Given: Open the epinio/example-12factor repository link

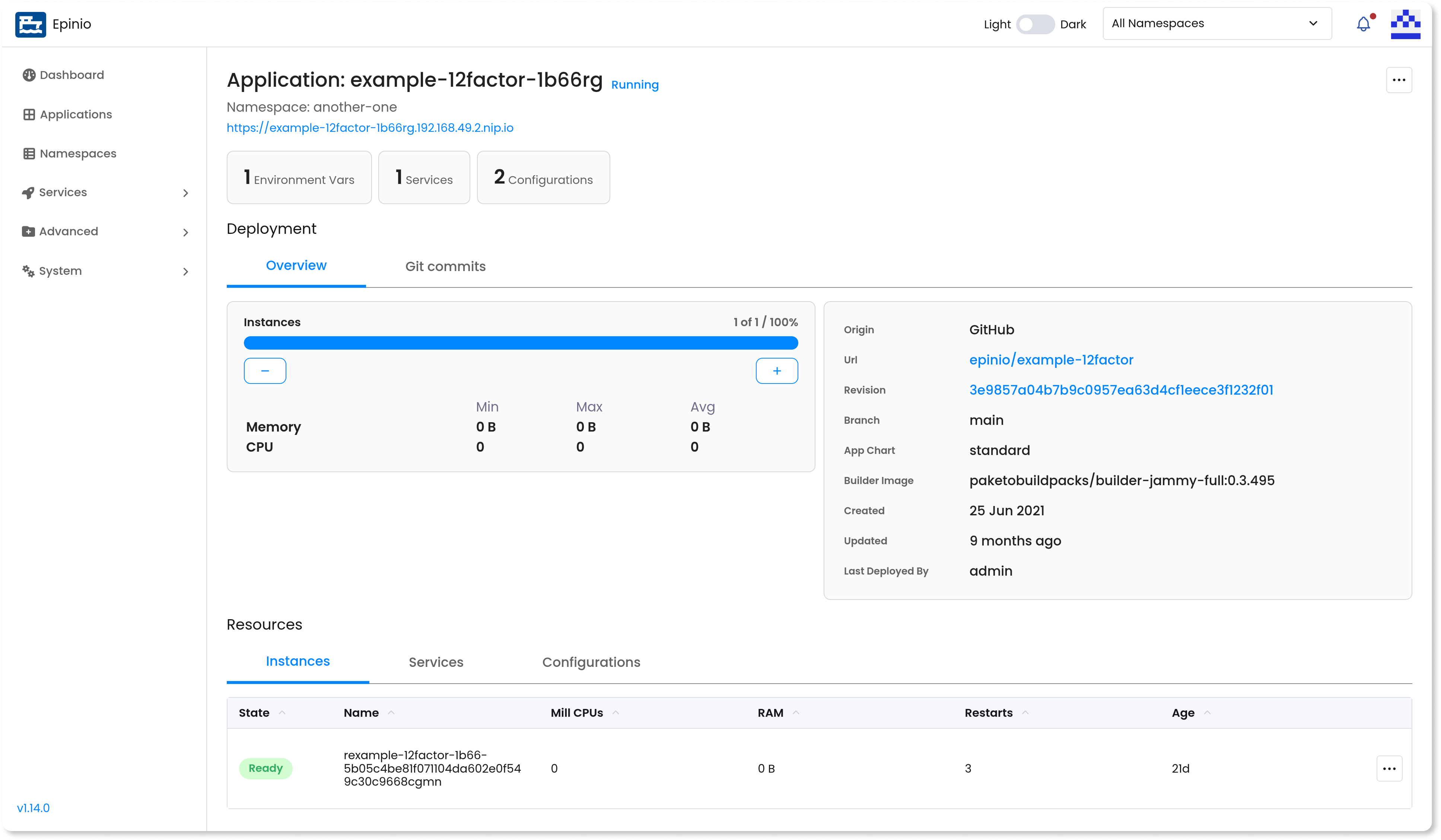Looking at the screenshot, I should click(x=1051, y=360).
